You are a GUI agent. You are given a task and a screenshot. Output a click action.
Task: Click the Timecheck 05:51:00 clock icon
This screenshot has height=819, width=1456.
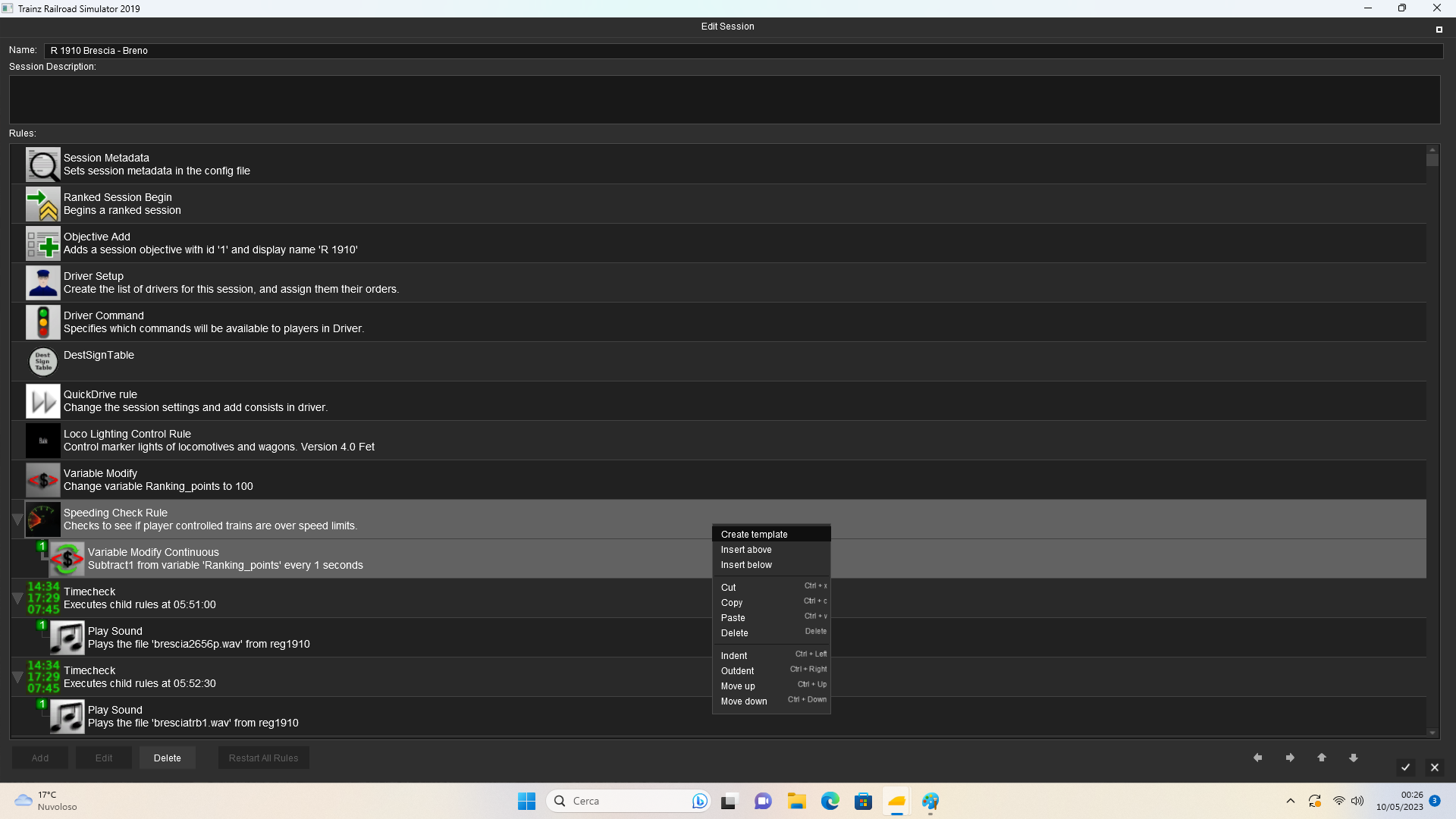click(x=42, y=598)
